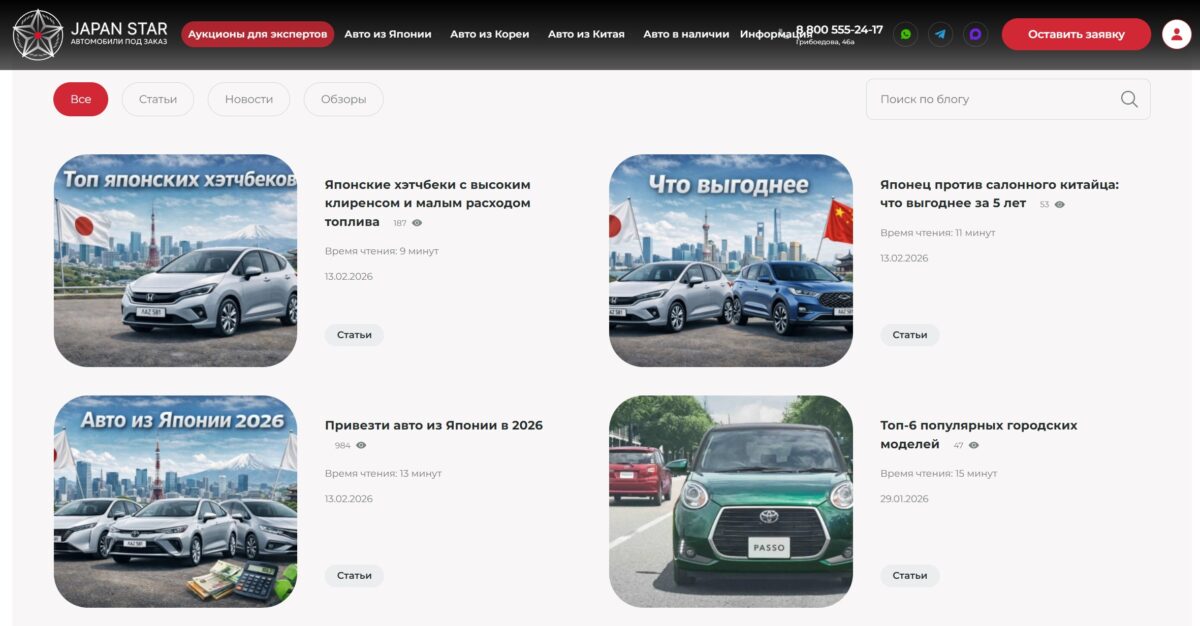The height and width of the screenshot is (626, 1200).
Task: Click the Japan Star logo
Action: point(90,34)
